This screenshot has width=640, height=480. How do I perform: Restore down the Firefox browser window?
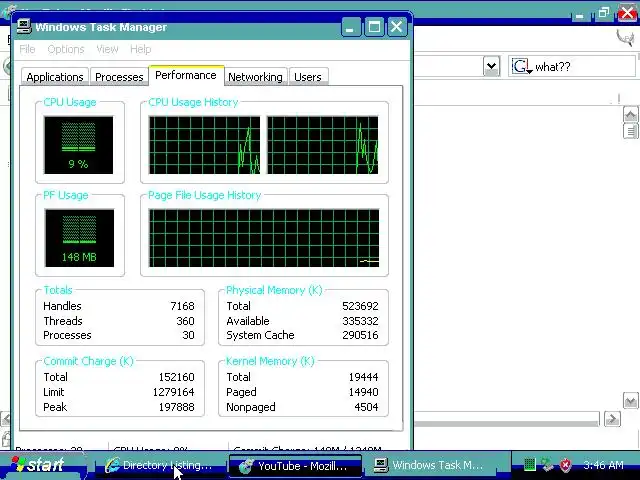(604, 13)
